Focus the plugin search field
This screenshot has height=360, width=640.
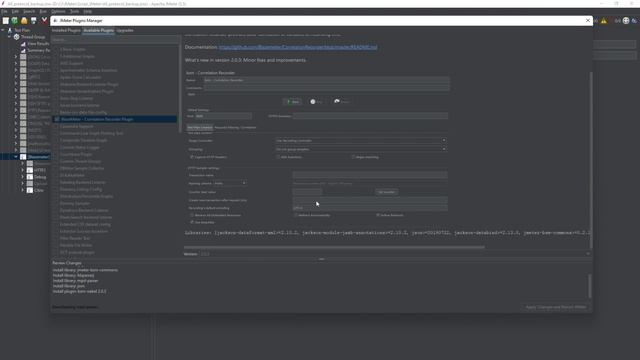[115, 40]
